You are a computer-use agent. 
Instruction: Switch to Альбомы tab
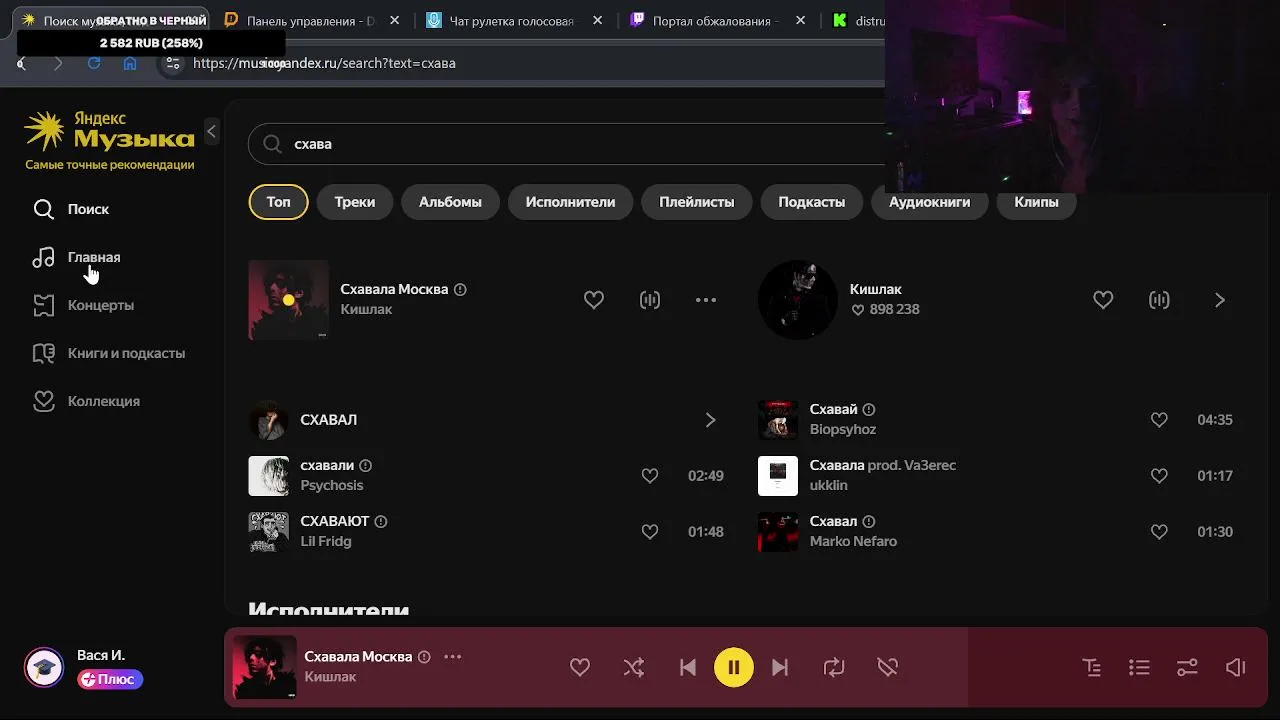[x=450, y=202]
